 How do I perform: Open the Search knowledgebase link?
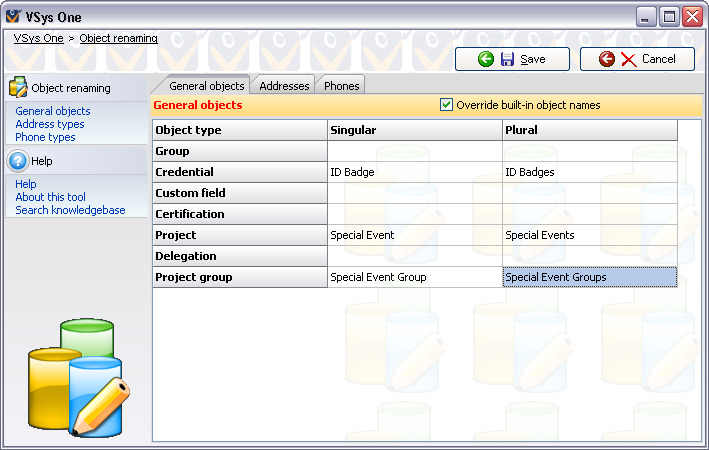click(70, 210)
